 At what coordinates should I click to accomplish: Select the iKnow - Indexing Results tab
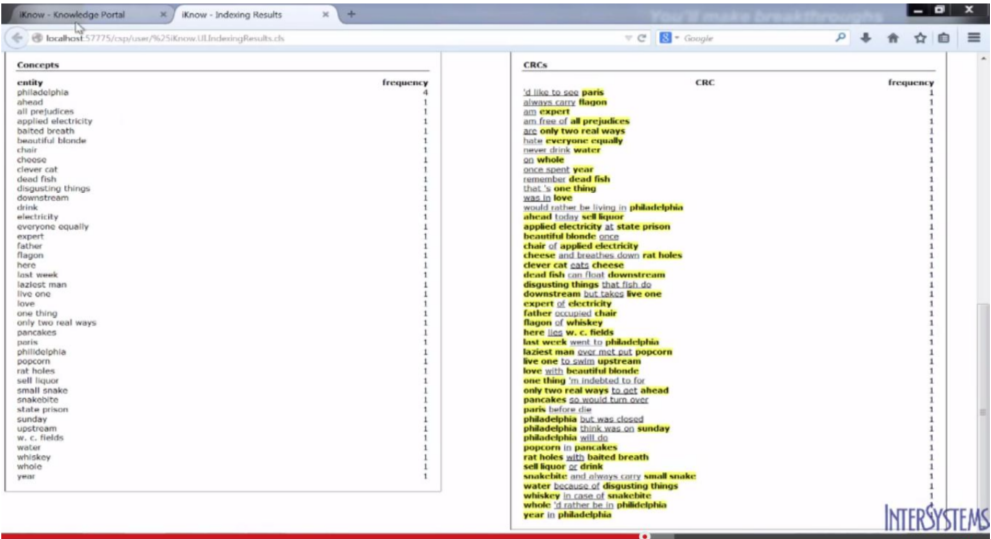coord(232,15)
